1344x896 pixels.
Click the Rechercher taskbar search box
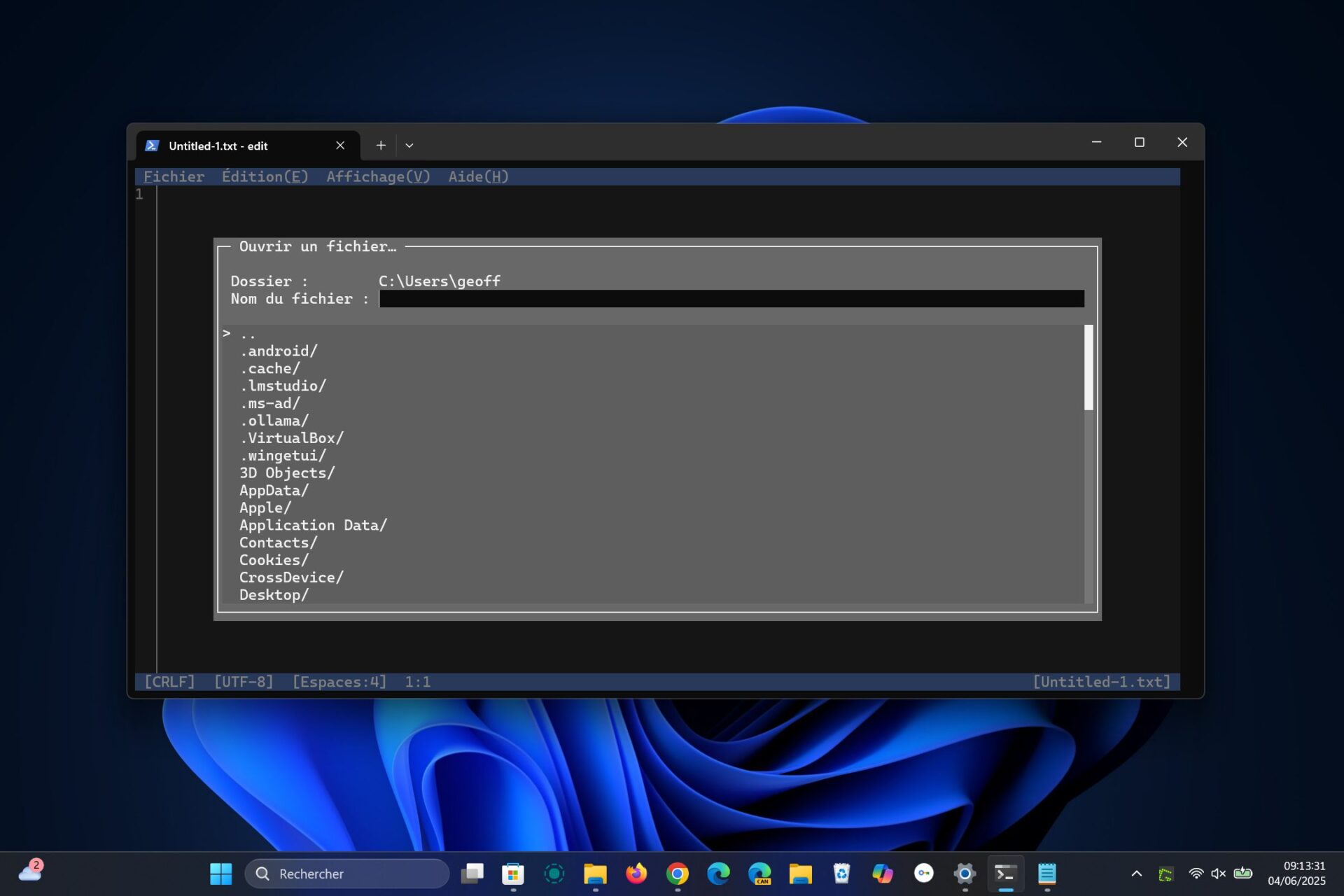[346, 874]
